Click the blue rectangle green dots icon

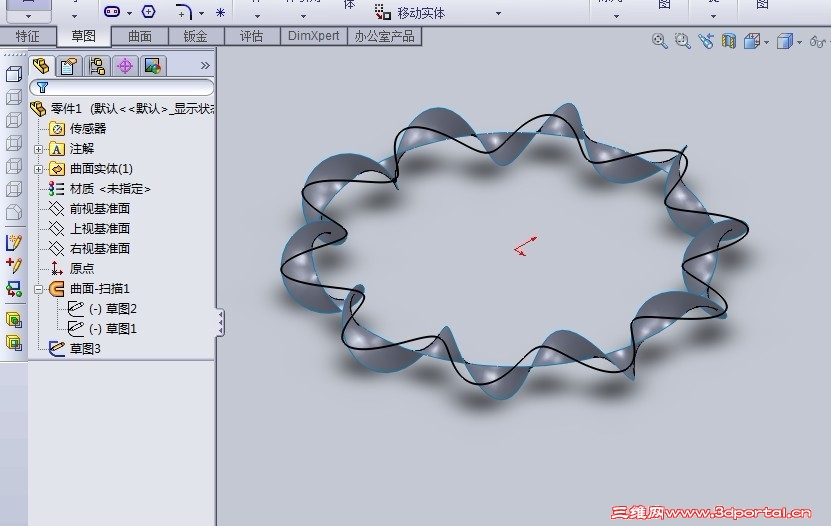(x=14, y=289)
